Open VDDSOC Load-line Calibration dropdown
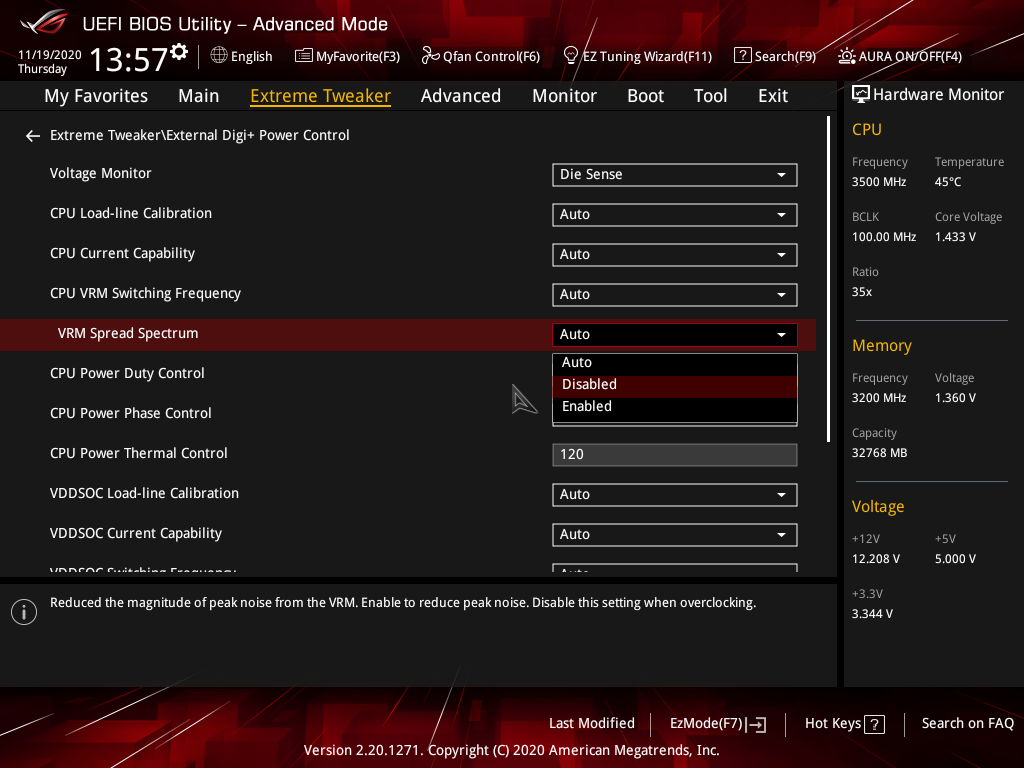 click(x=675, y=494)
